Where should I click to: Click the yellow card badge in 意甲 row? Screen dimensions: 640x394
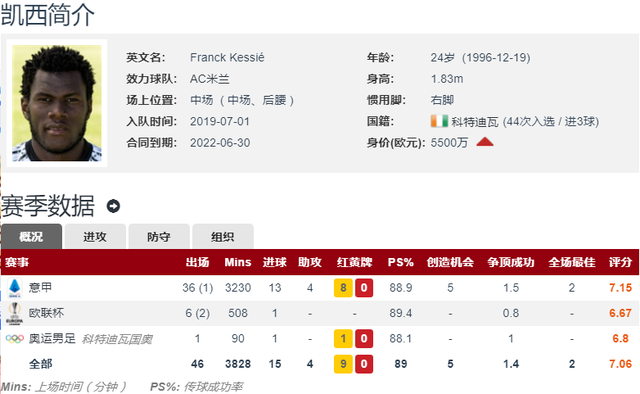(x=343, y=288)
